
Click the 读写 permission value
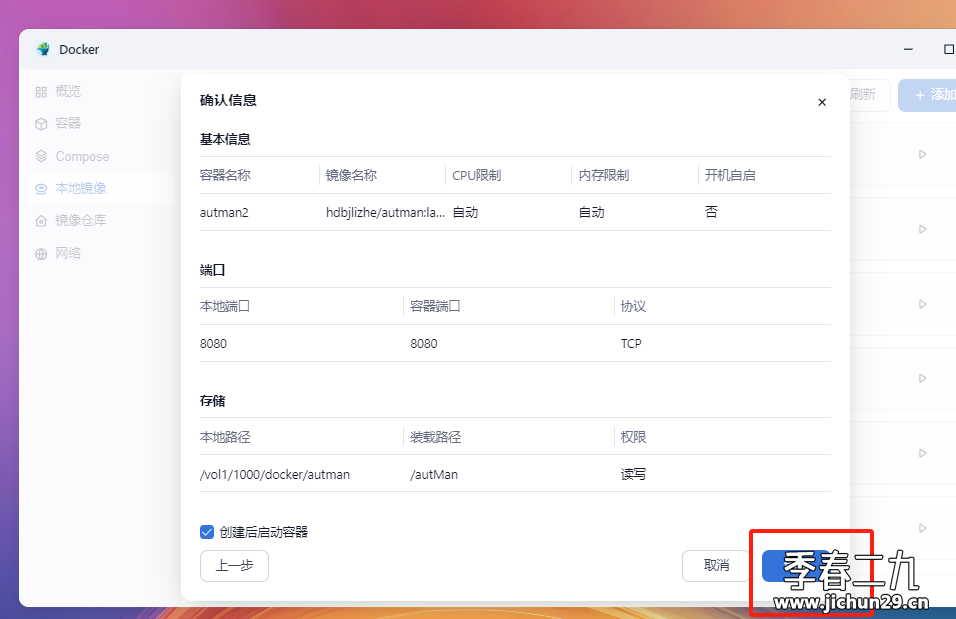click(633, 474)
